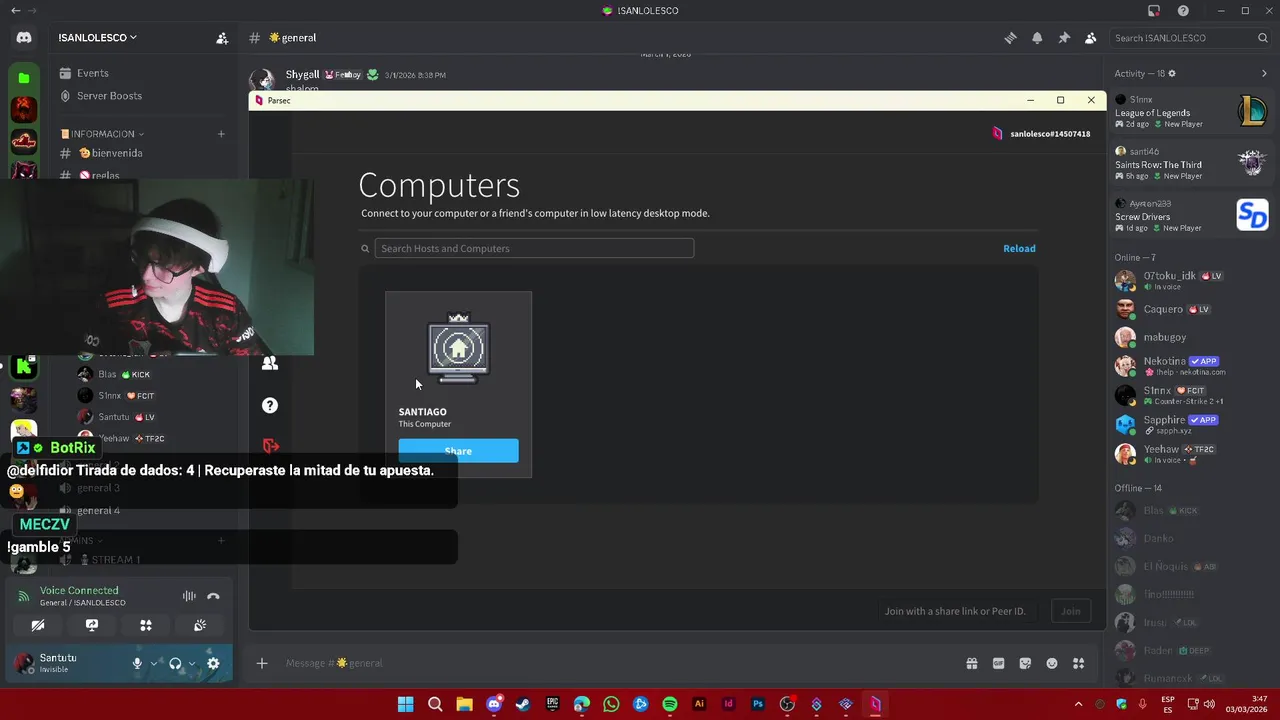Open pinned messages pin icon
This screenshot has height=720, width=1280.
click(1064, 38)
